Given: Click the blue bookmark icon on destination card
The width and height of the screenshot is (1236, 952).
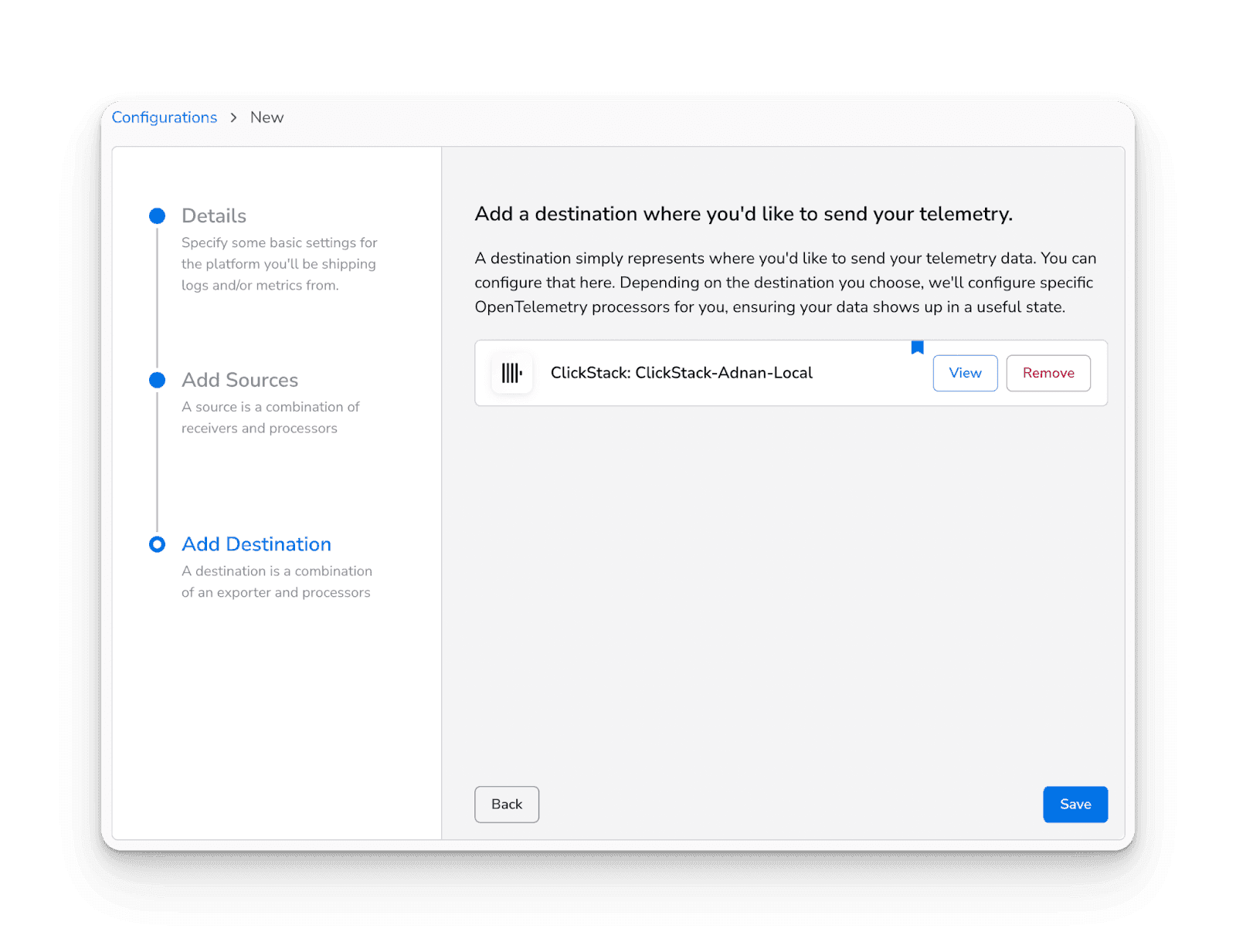Looking at the screenshot, I should (917, 347).
